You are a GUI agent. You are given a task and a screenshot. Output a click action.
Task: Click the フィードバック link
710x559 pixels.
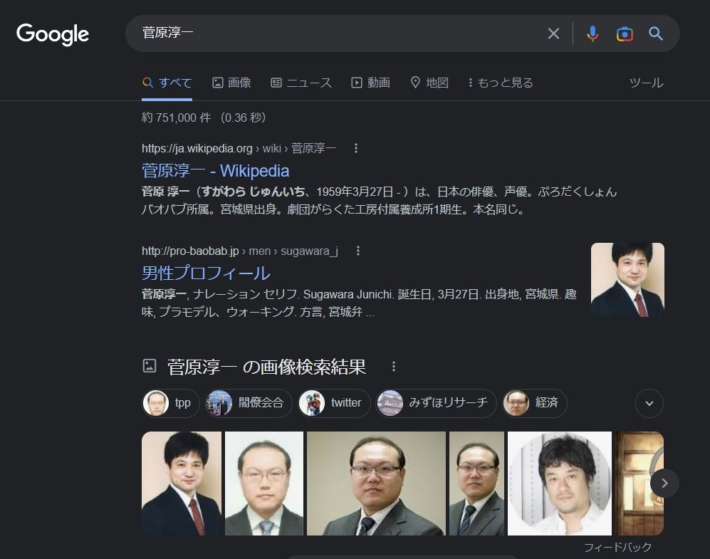pos(618,547)
